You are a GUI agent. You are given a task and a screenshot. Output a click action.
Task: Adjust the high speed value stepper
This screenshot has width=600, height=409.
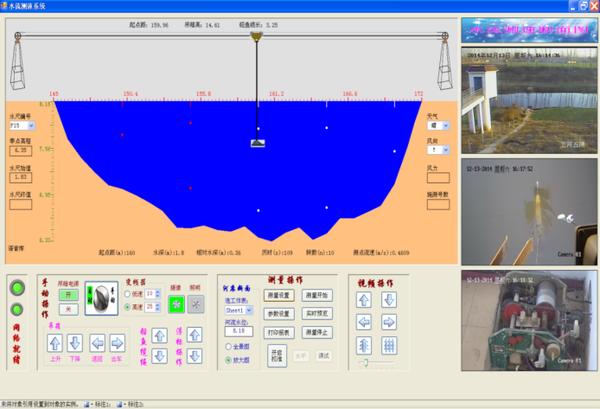[158, 307]
